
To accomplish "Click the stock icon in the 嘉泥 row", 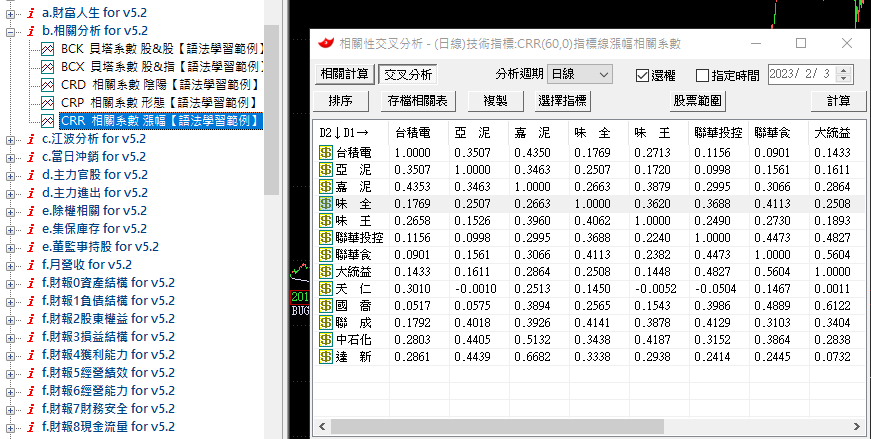I will point(326,186).
